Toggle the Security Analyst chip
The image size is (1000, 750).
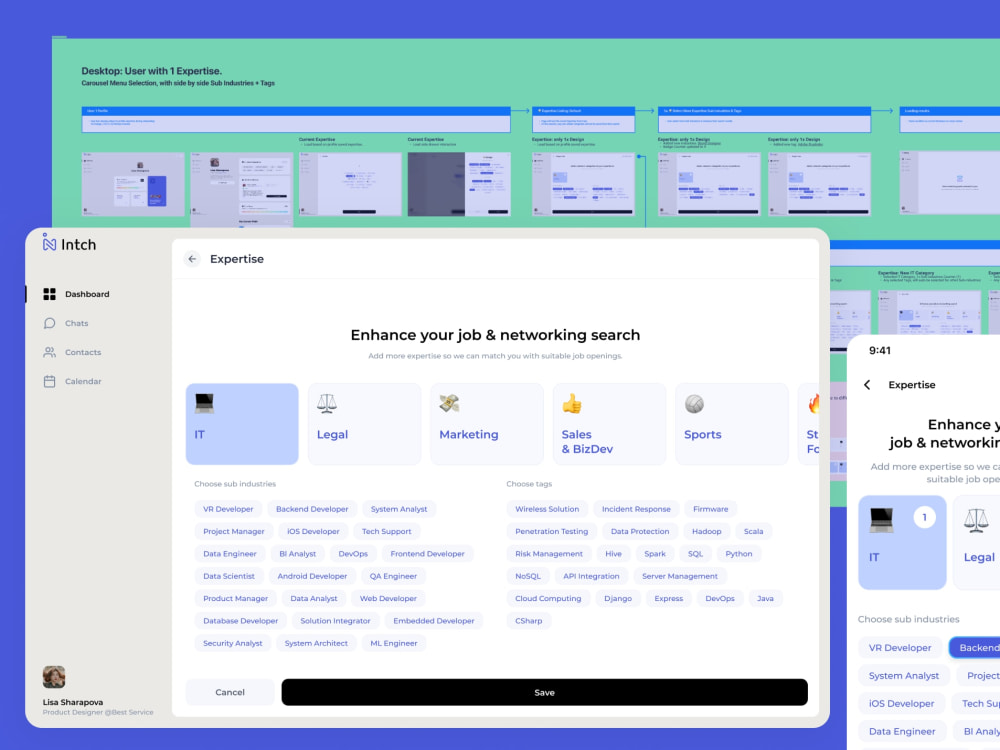[232, 643]
